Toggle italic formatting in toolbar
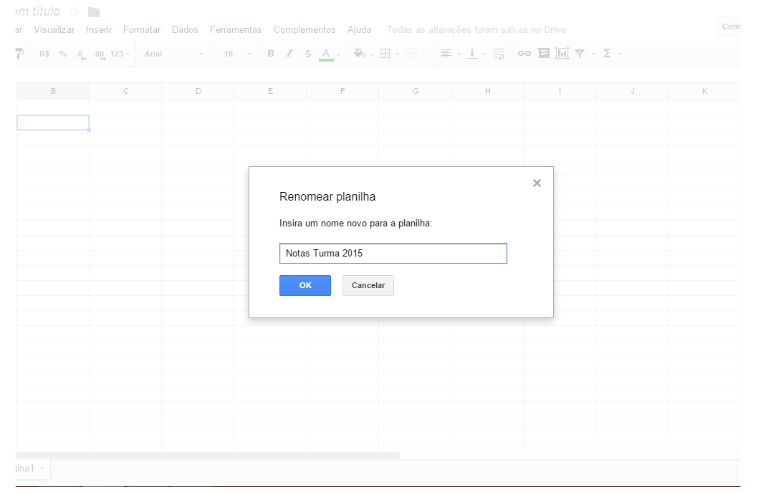The height and width of the screenshot is (494, 768). (x=289, y=53)
